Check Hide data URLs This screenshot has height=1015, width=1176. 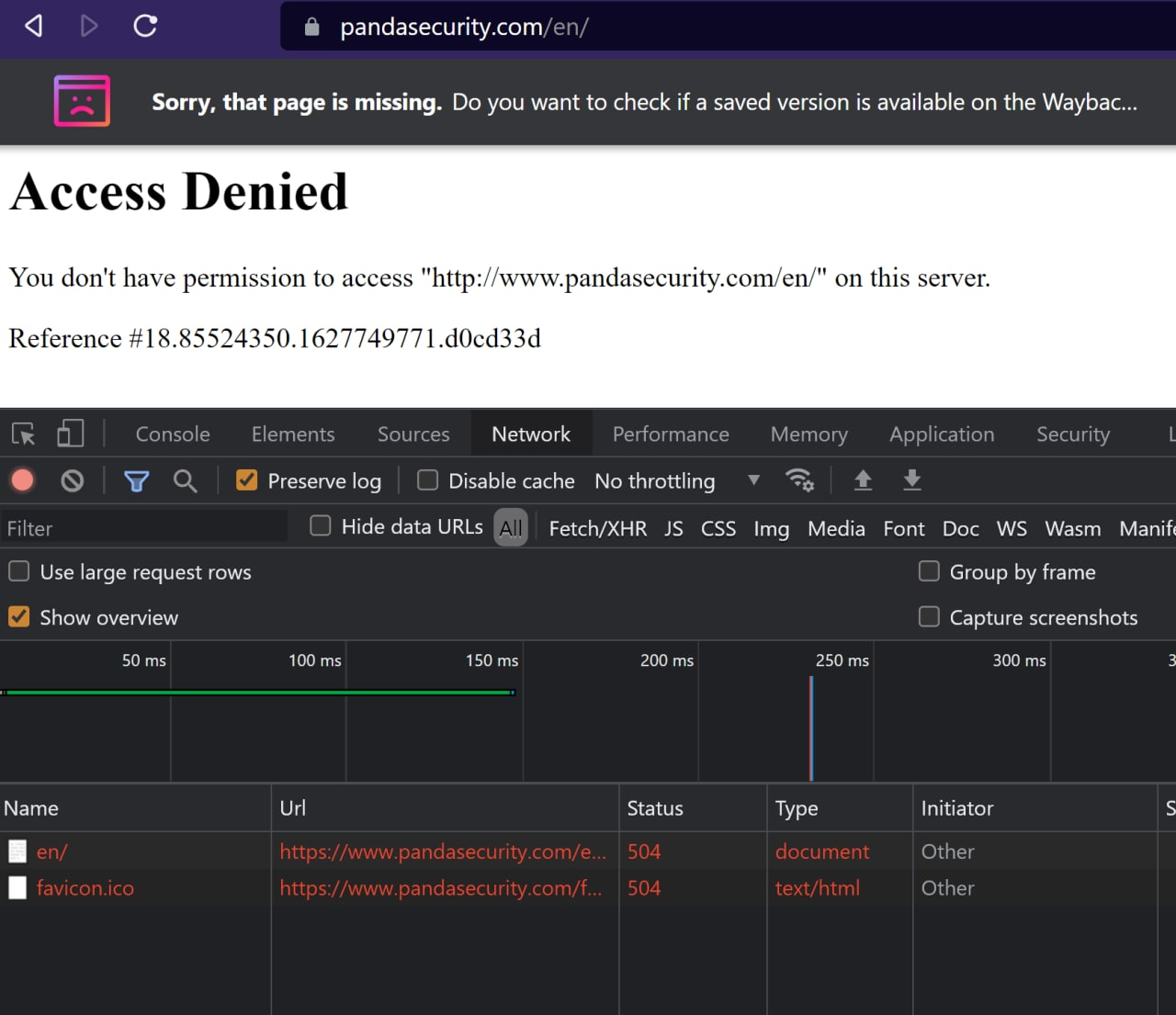(320, 525)
